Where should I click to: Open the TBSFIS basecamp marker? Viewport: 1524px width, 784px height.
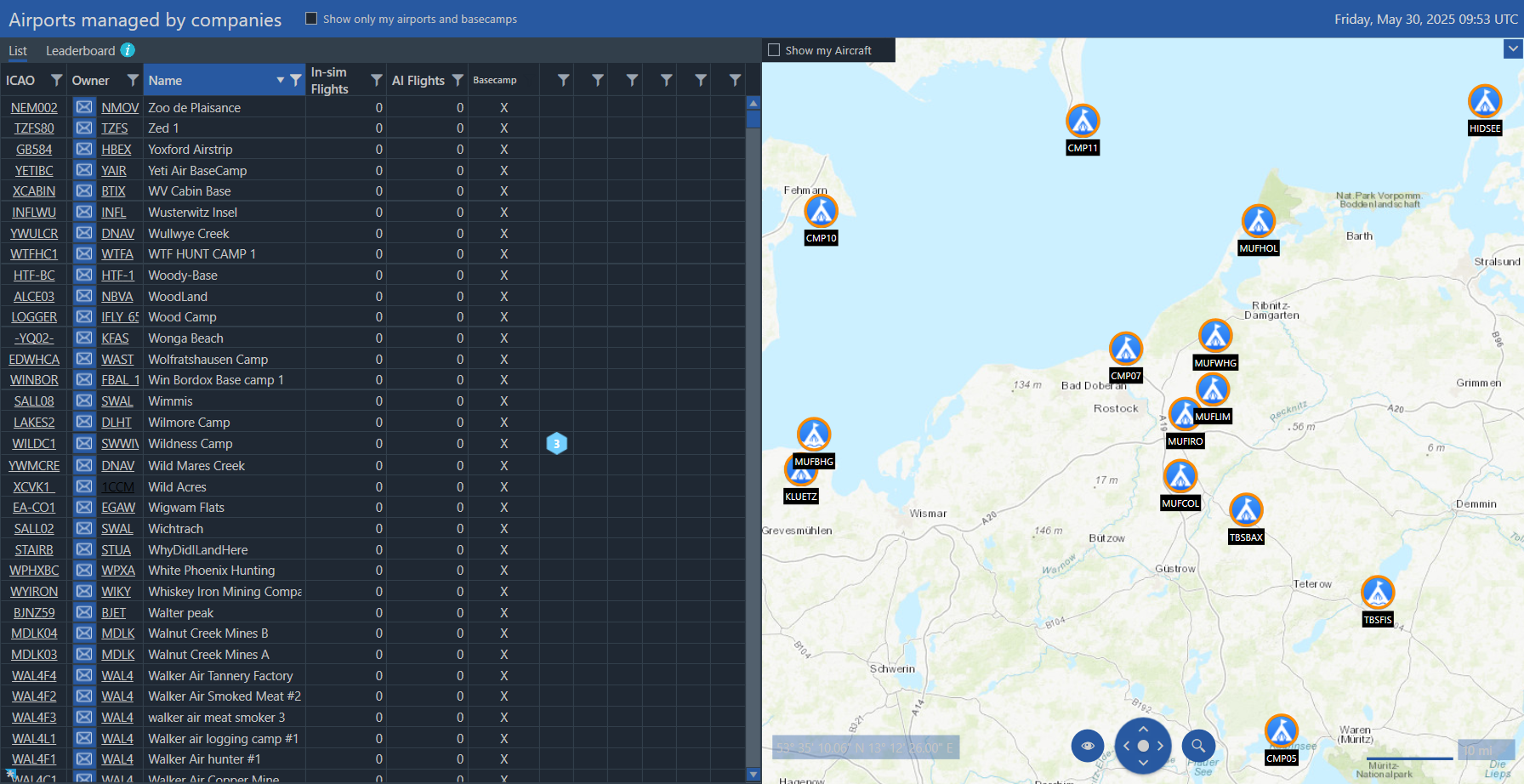pyautogui.click(x=1378, y=594)
